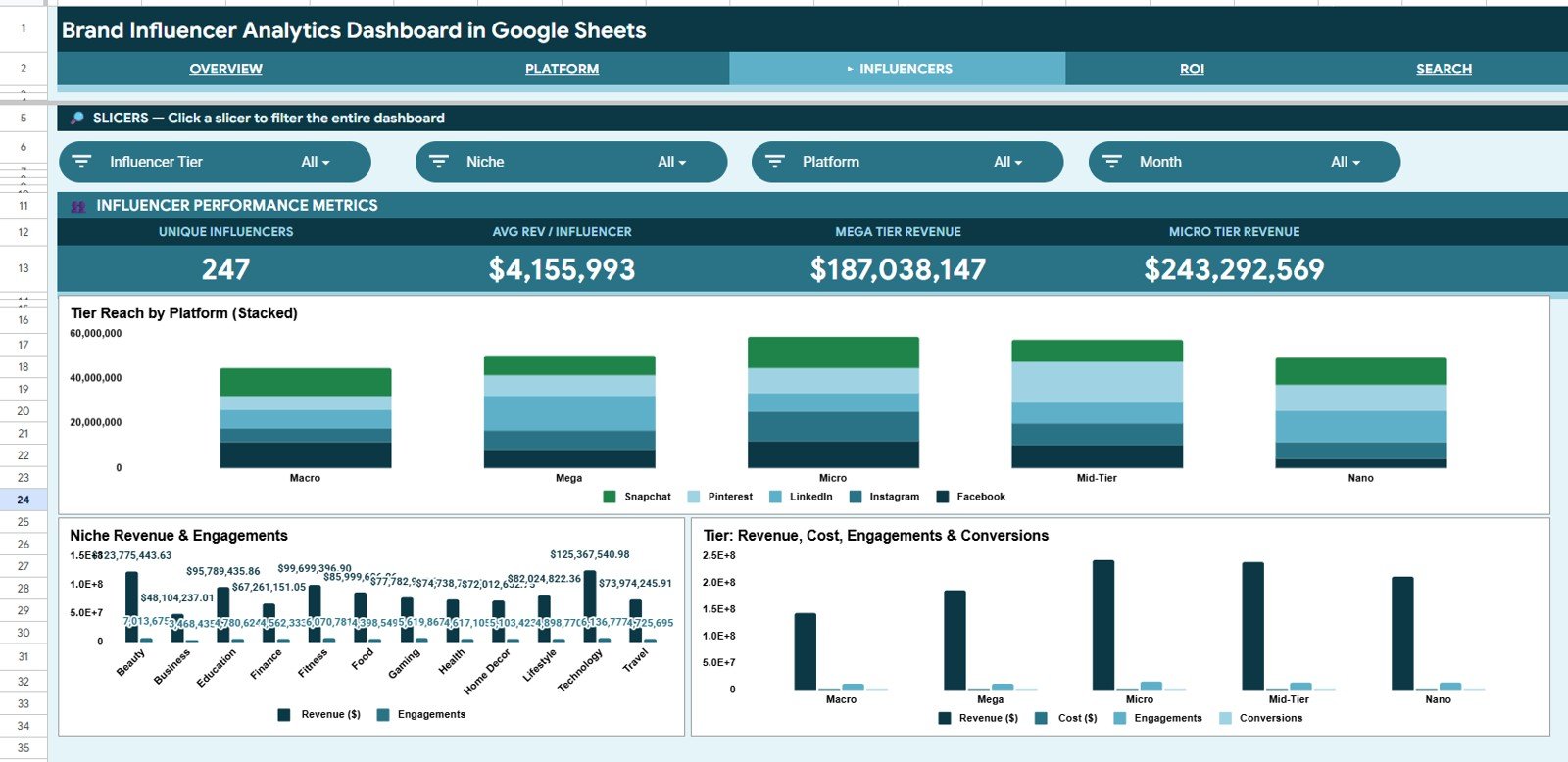1568x762 pixels.
Task: Click the LinkedIn legend swatch
Action: coord(776,497)
